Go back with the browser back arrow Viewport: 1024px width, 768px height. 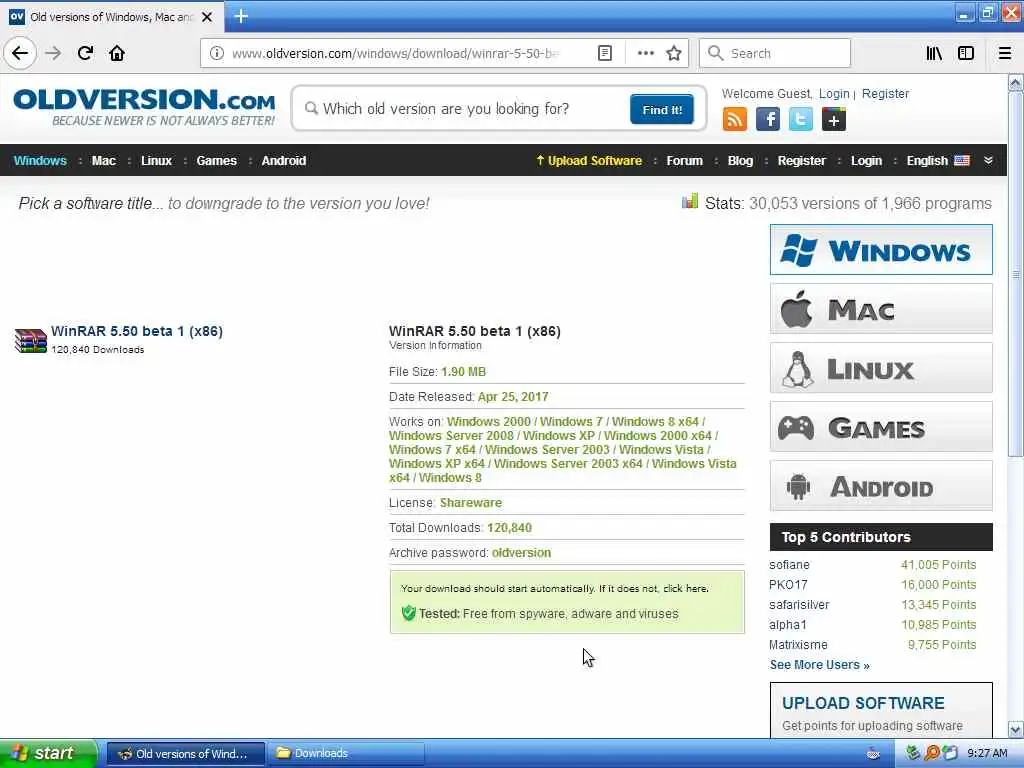[x=20, y=53]
